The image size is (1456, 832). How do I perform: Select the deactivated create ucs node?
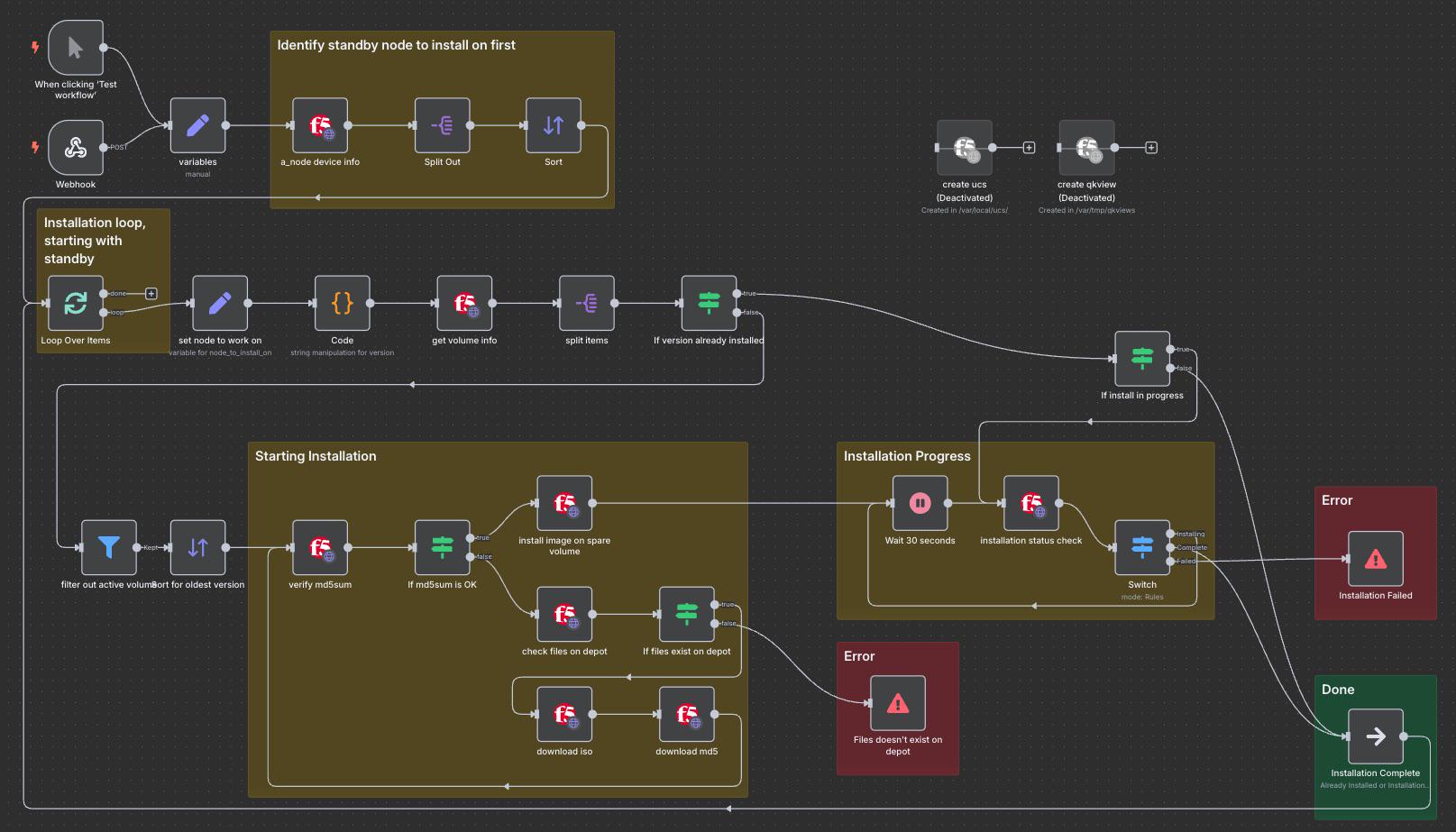point(965,148)
